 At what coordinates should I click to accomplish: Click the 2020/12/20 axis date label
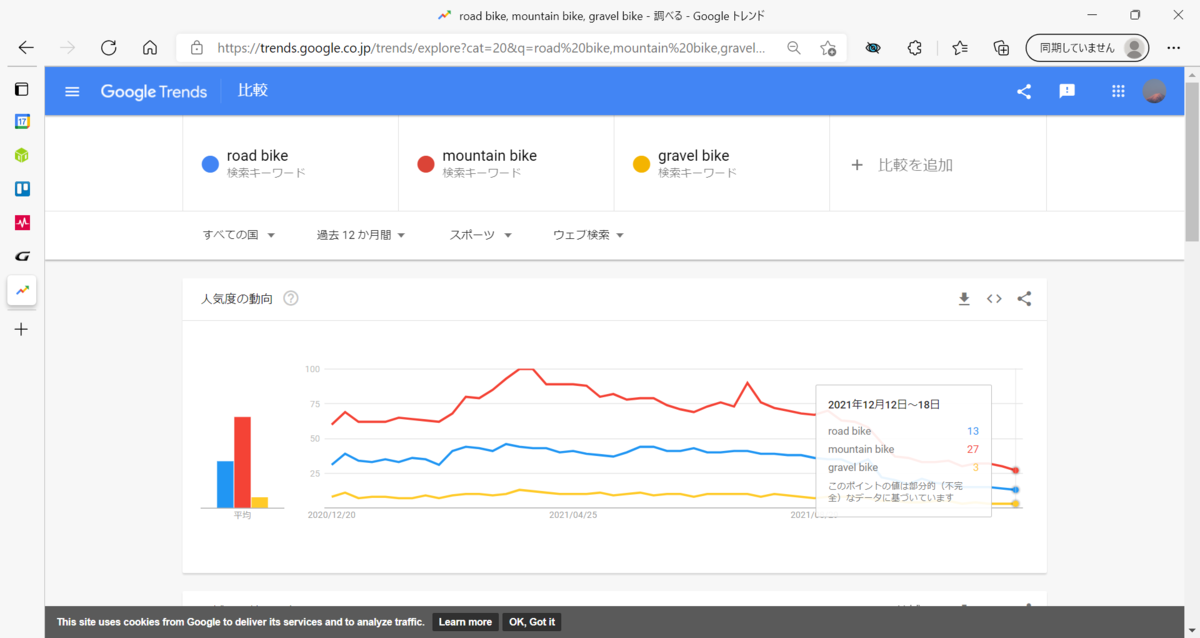pos(331,515)
